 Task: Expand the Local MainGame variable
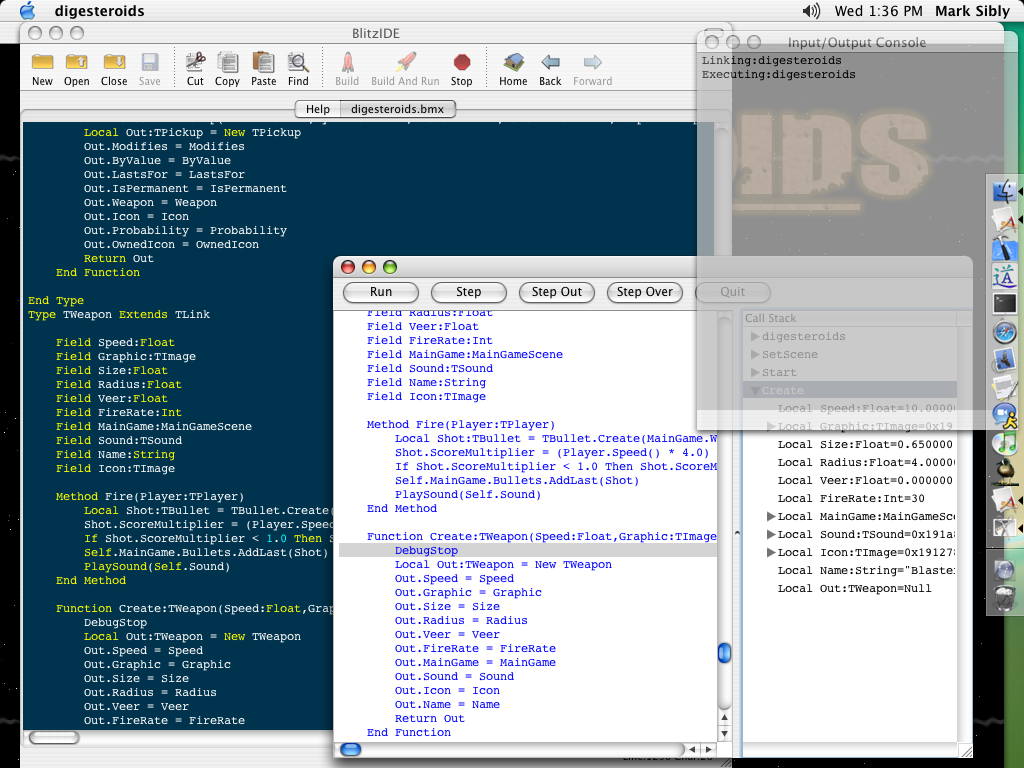click(771, 517)
